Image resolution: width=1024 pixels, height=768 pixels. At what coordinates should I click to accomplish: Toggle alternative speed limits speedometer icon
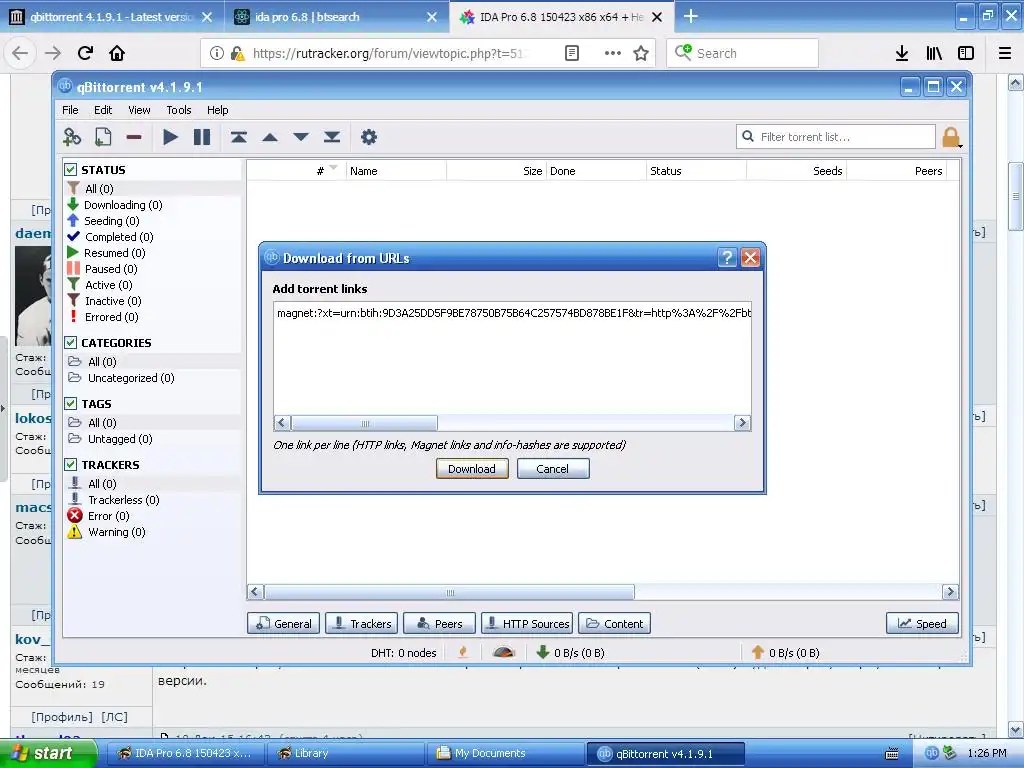pyautogui.click(x=504, y=652)
